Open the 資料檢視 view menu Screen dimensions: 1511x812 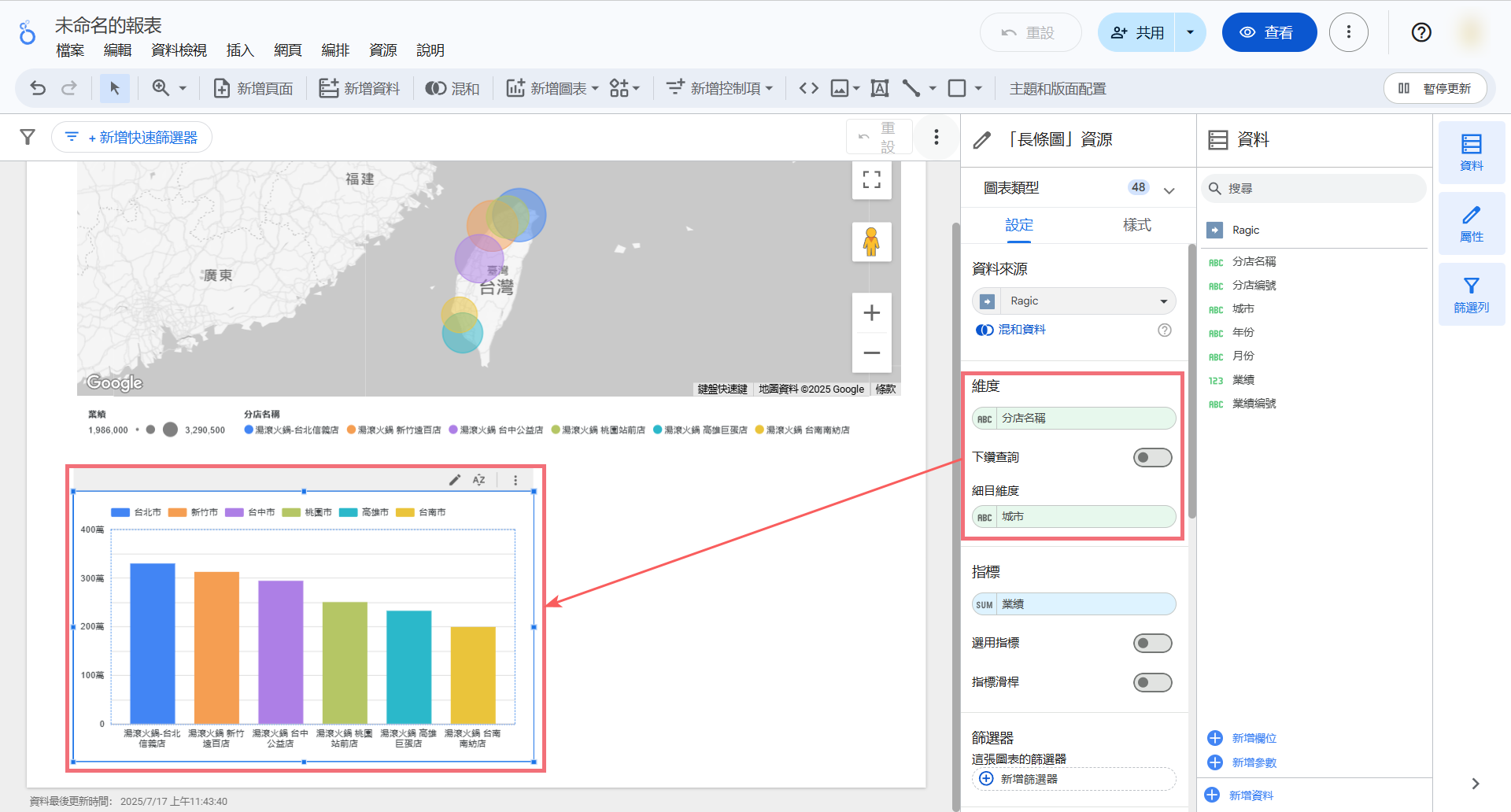click(179, 50)
